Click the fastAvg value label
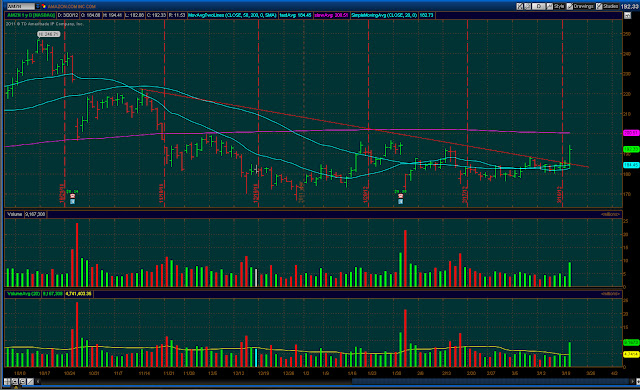 296,16
